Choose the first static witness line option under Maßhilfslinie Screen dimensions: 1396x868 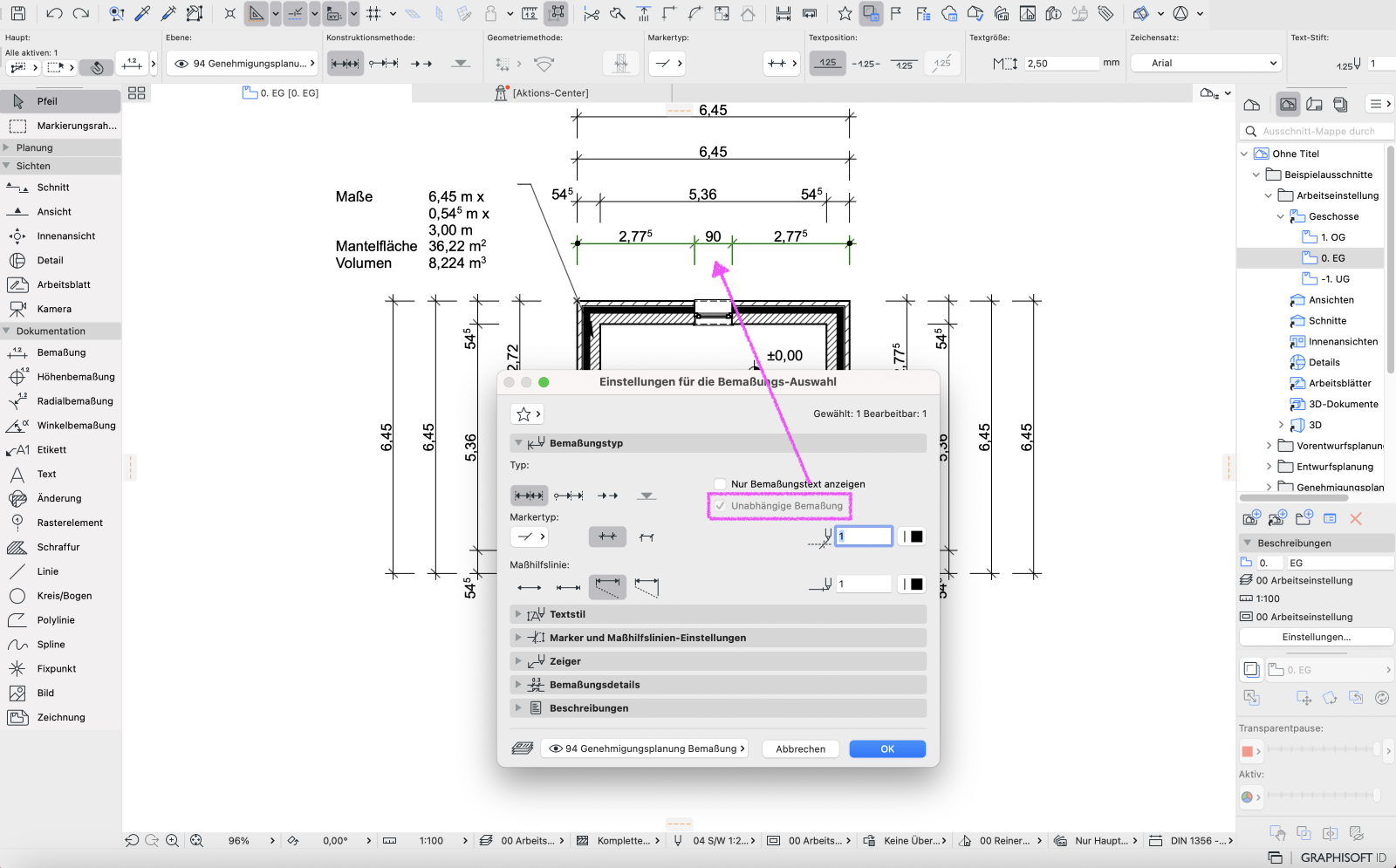pos(529,588)
